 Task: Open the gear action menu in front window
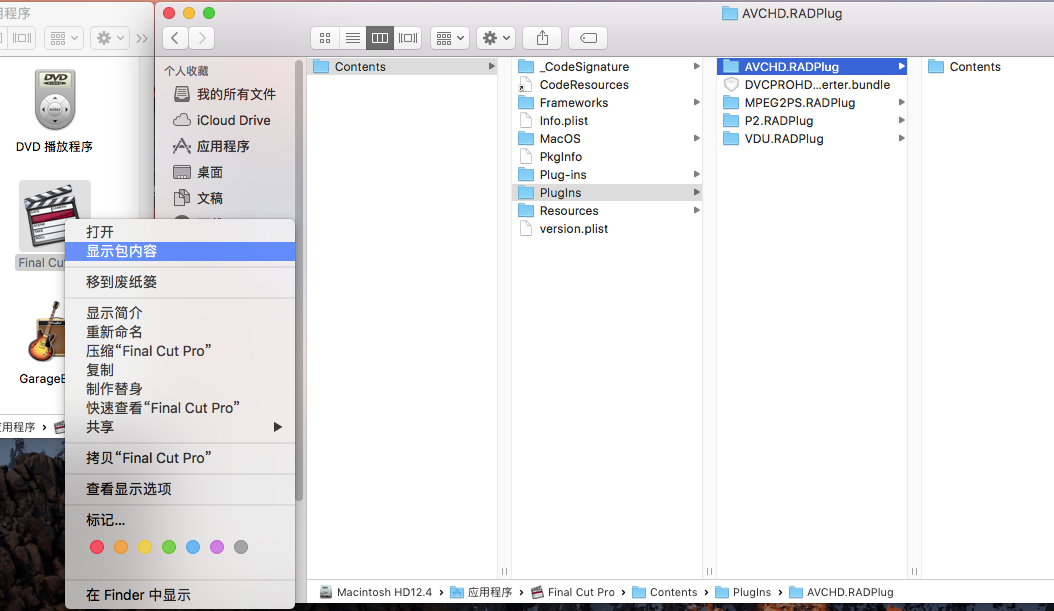496,38
